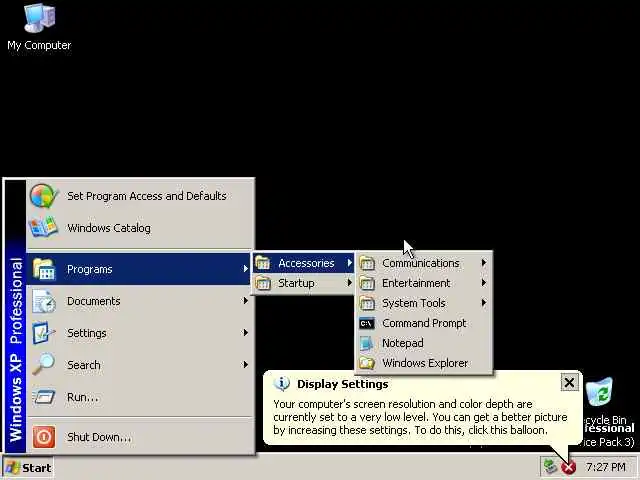Expand the Startup submenu arrow

(349, 282)
